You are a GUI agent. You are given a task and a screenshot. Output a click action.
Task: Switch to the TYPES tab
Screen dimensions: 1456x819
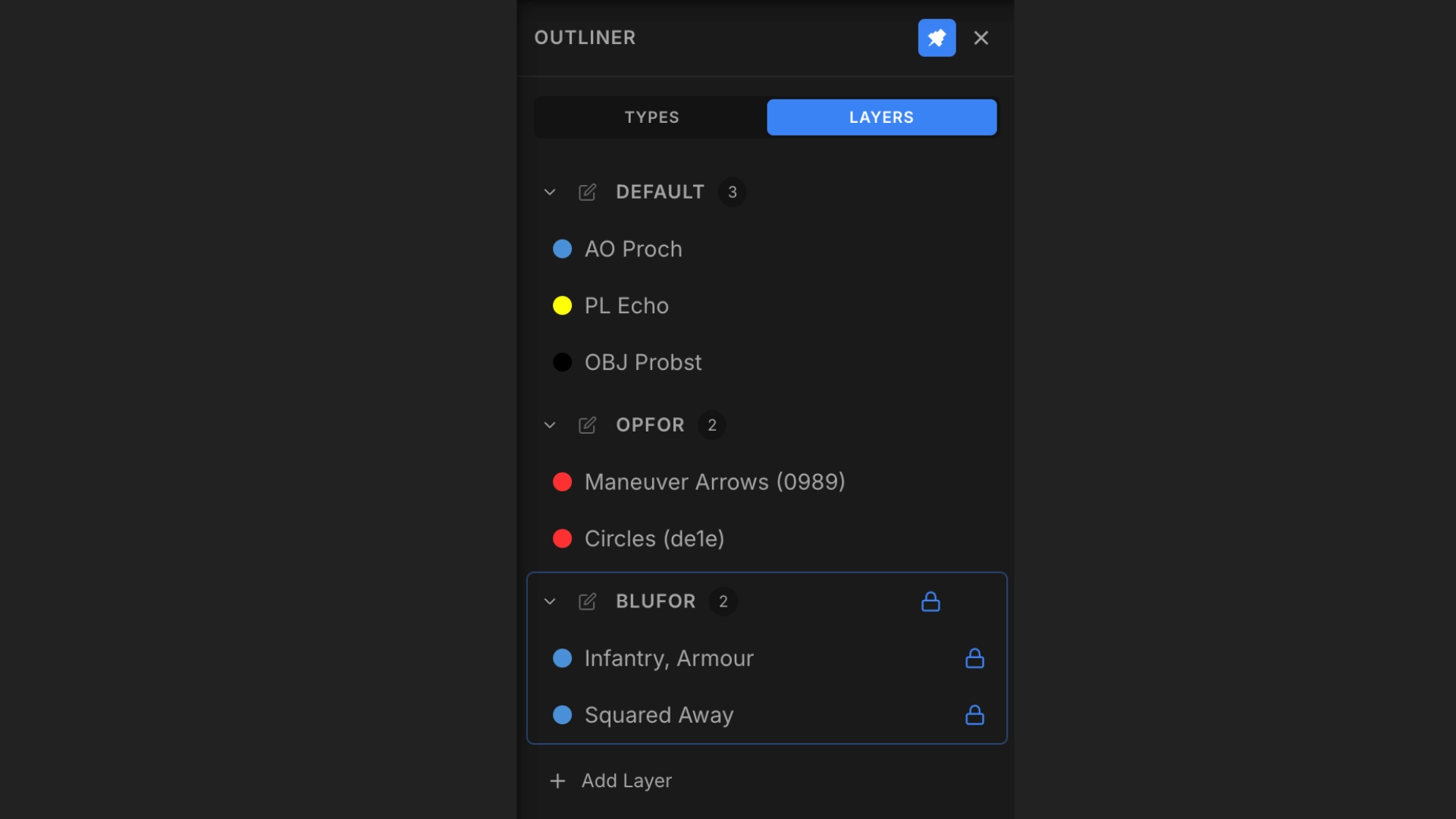tap(651, 117)
